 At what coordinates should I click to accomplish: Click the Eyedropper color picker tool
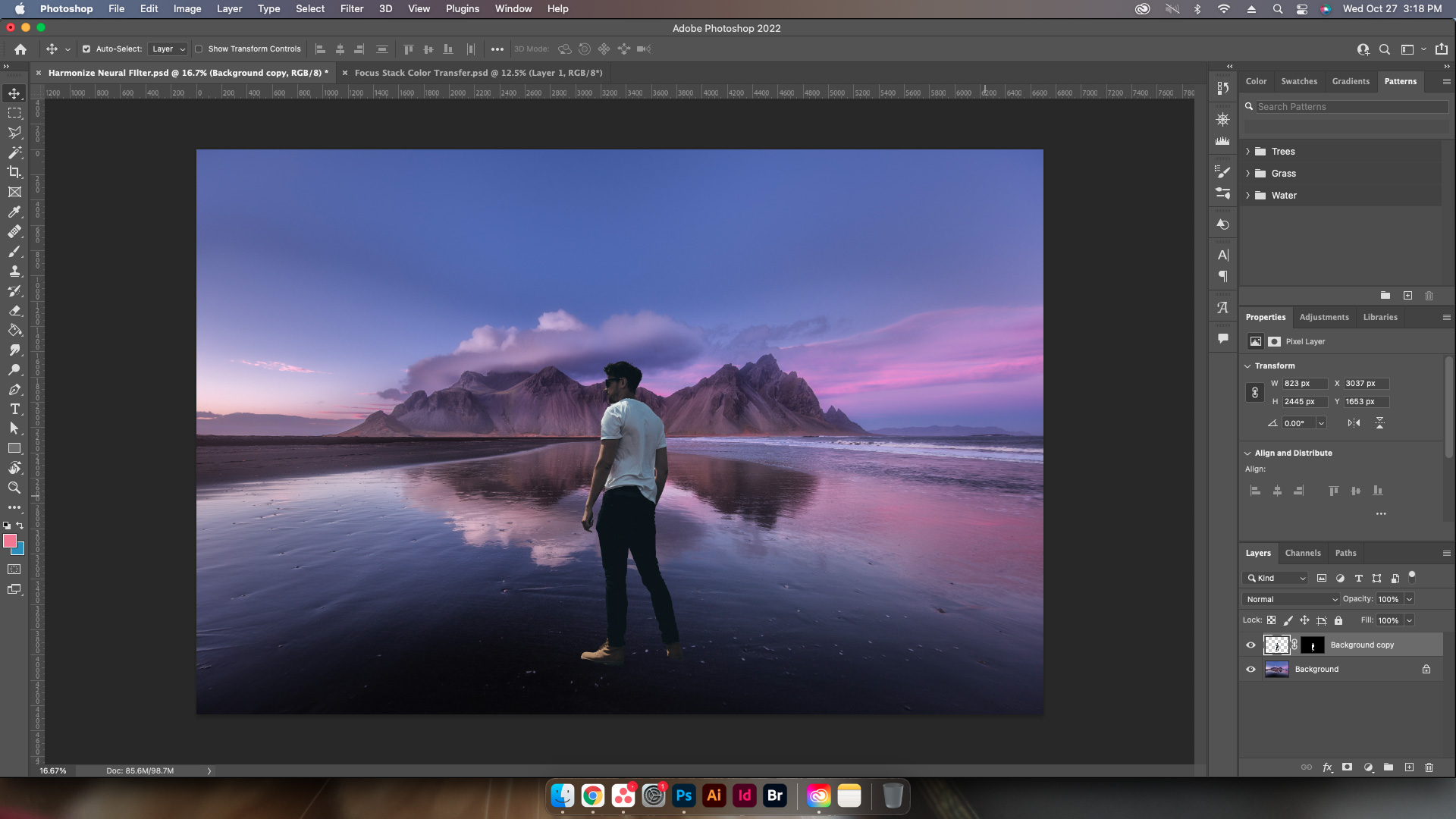click(14, 212)
